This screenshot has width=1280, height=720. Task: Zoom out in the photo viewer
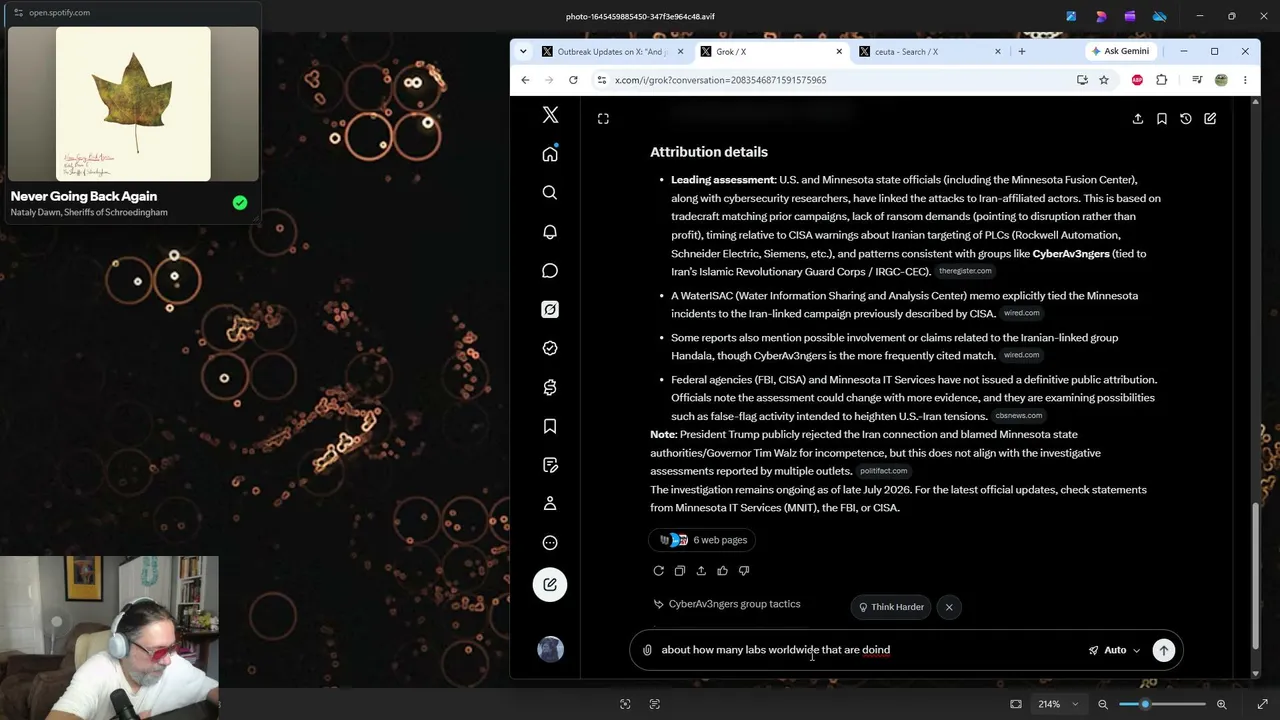1103,704
